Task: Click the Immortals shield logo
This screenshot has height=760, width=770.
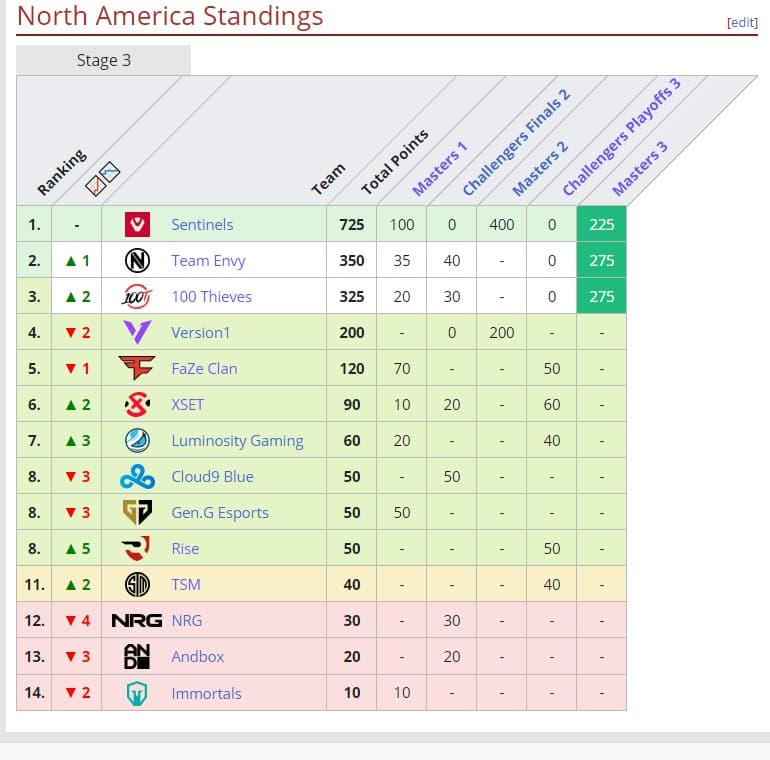Action: [137, 693]
